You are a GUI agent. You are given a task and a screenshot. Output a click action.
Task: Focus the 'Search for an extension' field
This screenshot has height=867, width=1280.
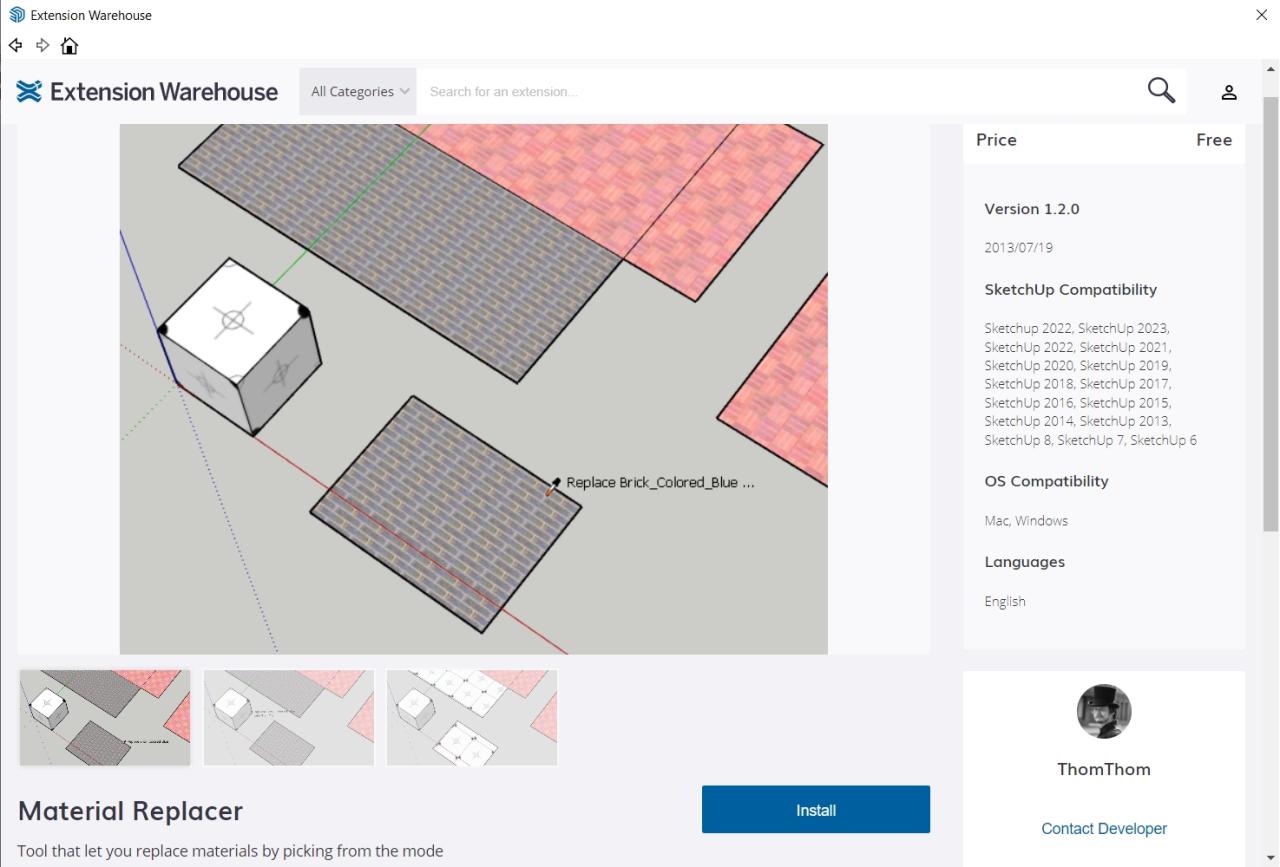[780, 92]
